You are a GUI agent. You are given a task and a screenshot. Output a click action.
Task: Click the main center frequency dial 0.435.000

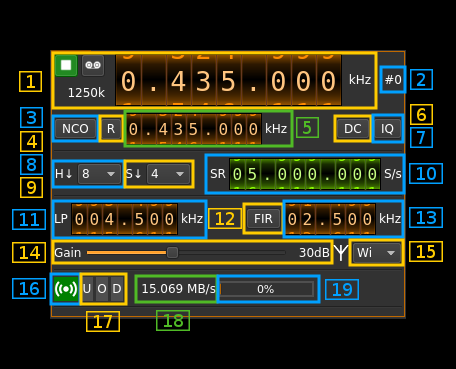coord(229,80)
